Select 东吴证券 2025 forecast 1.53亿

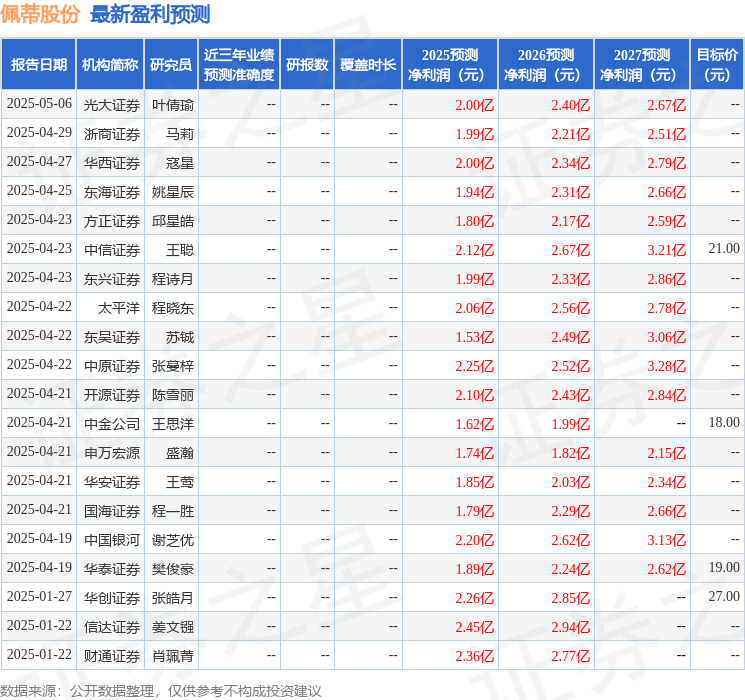475,337
